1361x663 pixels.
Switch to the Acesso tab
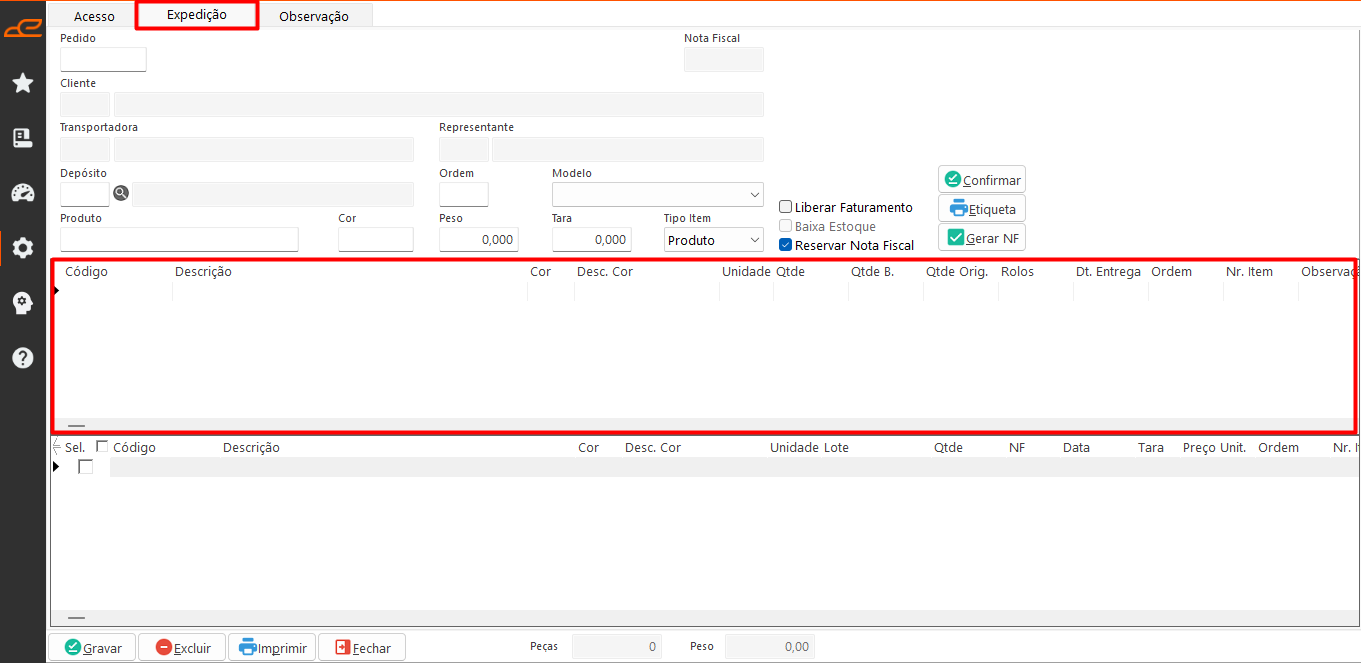(x=94, y=16)
